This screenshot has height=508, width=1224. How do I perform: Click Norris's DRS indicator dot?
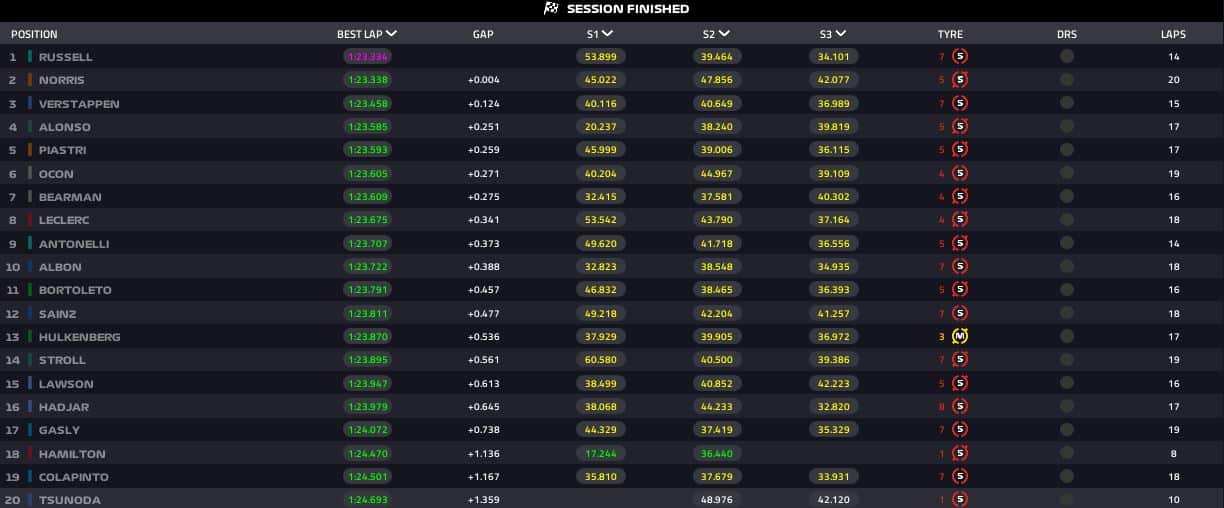pos(1067,80)
